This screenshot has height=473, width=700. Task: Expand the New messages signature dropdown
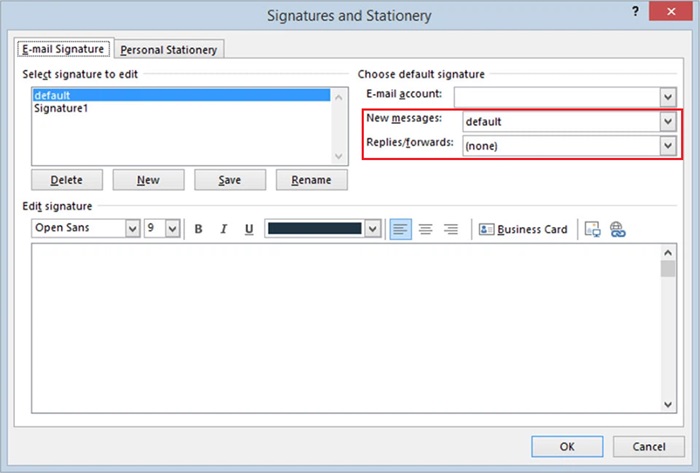pos(668,121)
